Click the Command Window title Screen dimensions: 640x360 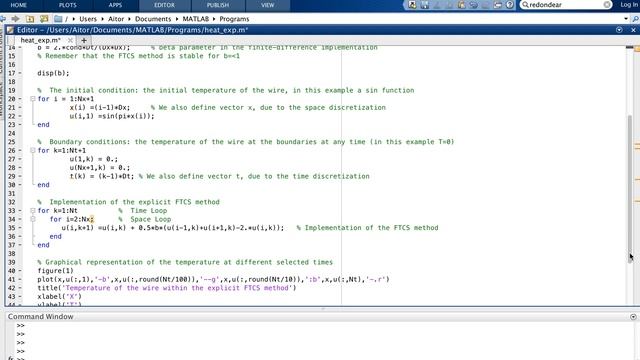(40, 317)
